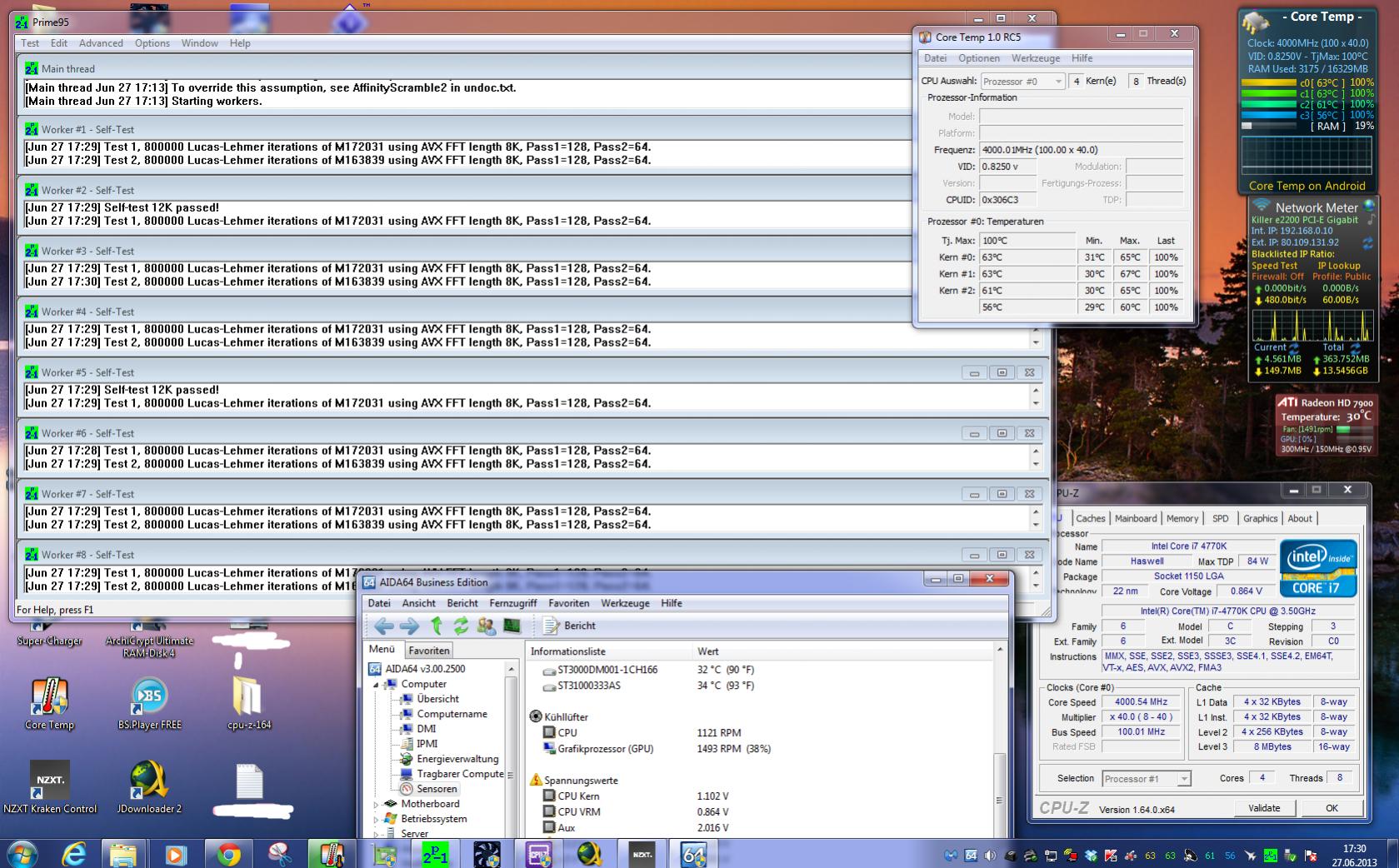Viewport: 1399px width, 868px height.
Task: Open the Test menu in Prime95
Action: tap(30, 43)
